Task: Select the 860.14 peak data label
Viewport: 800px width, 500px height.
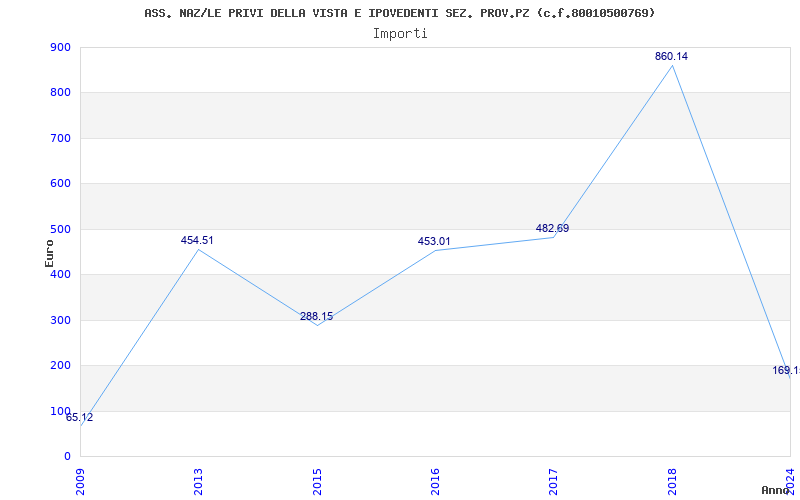Action: coord(671,57)
